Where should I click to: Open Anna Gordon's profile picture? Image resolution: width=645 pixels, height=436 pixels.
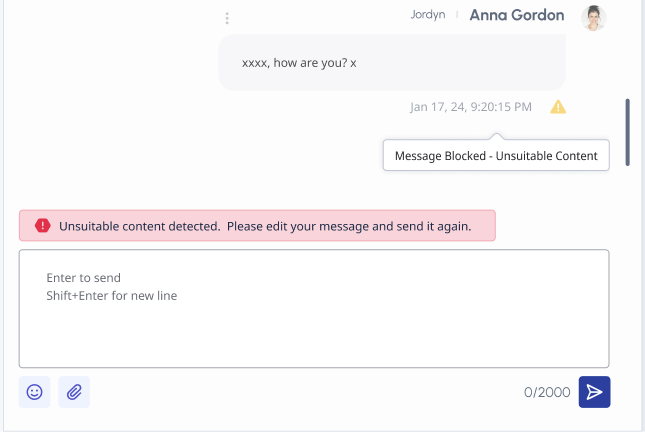coord(595,17)
